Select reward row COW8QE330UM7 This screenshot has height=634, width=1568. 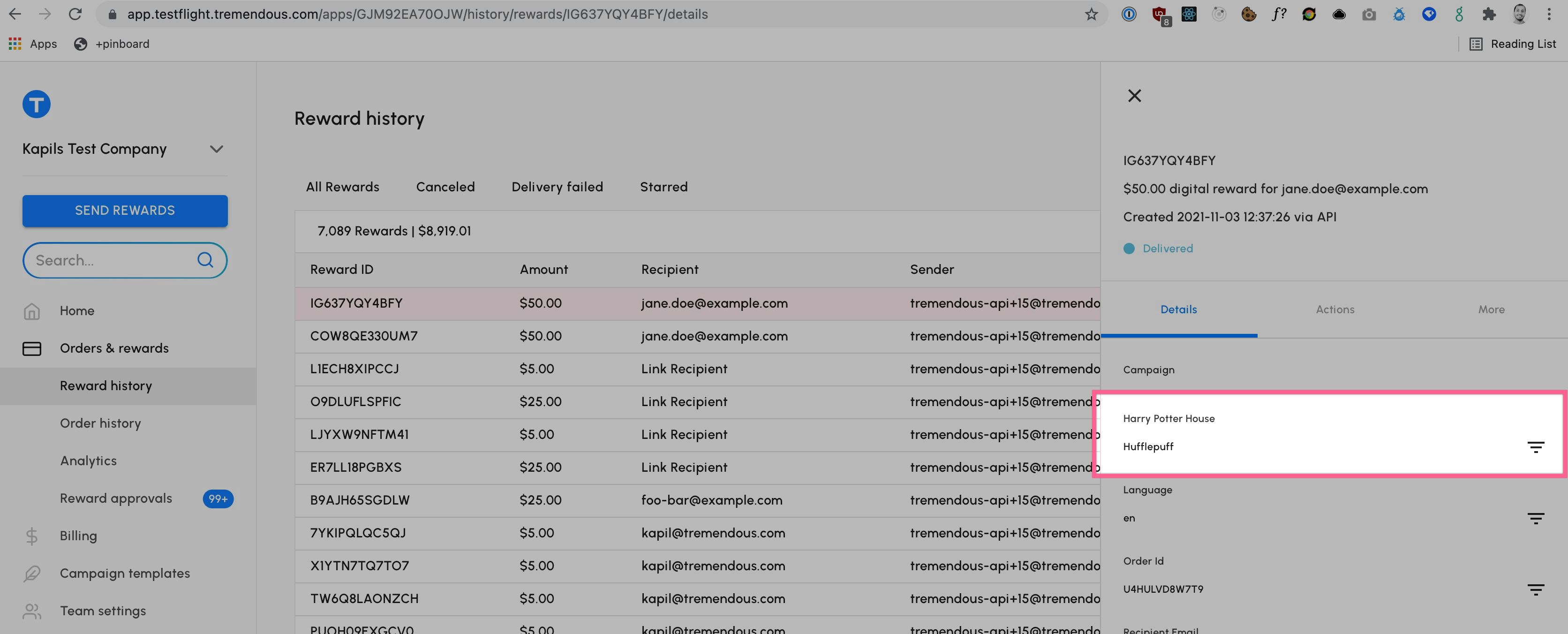point(363,336)
